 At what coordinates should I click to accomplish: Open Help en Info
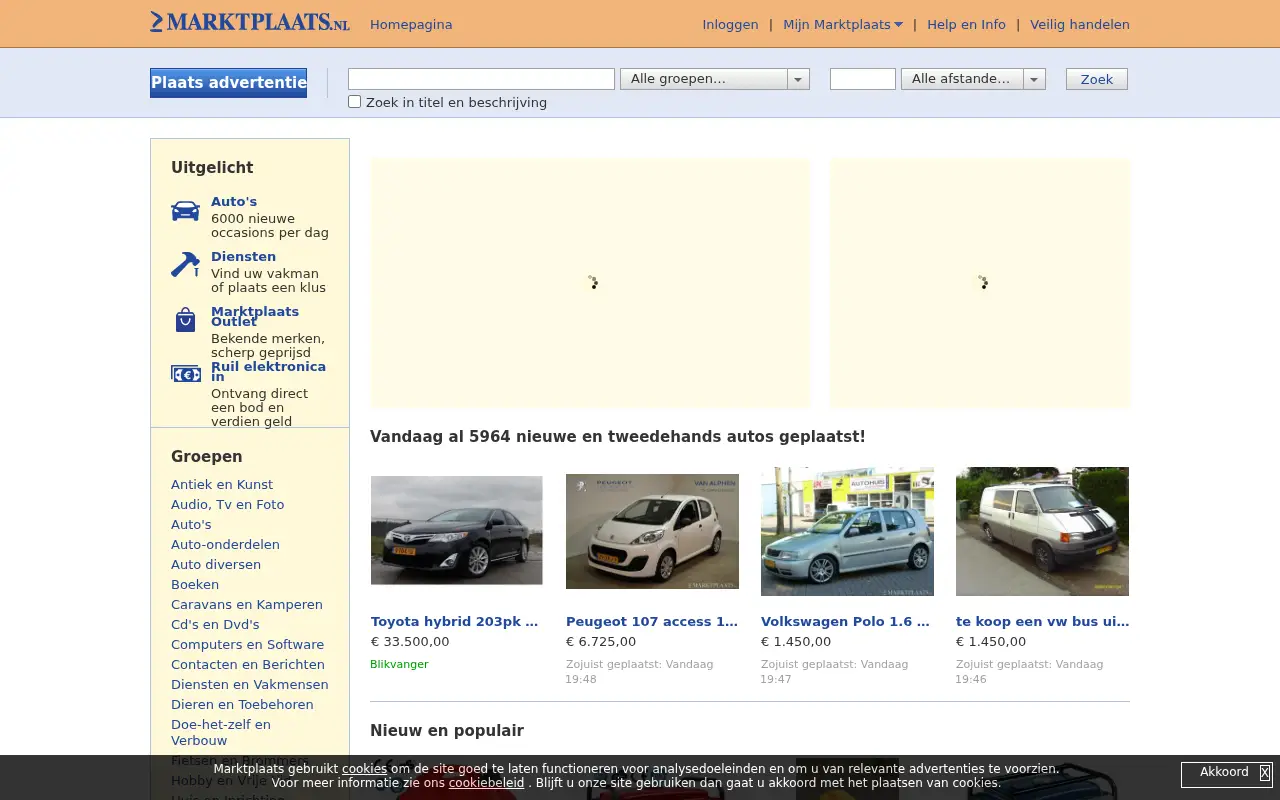[966, 24]
